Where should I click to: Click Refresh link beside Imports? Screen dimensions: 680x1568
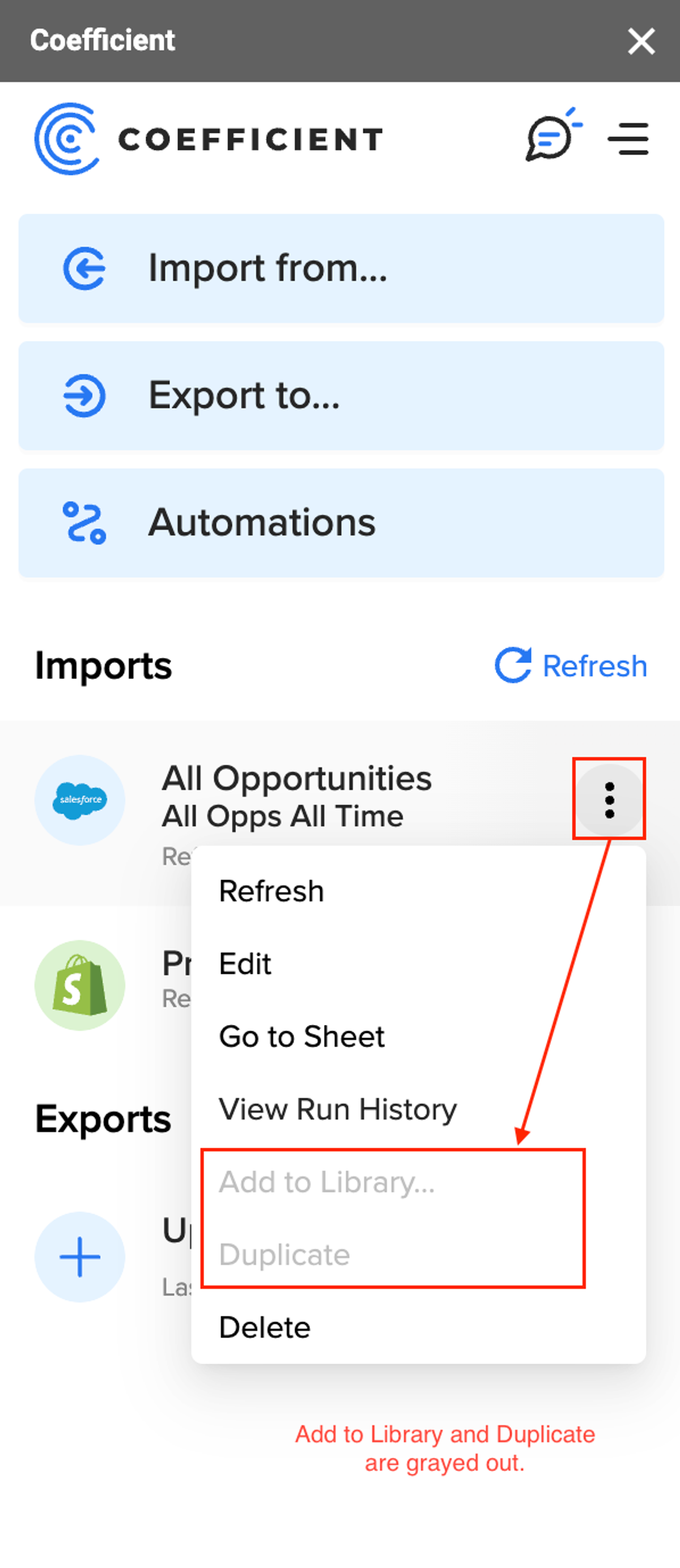coord(571,665)
